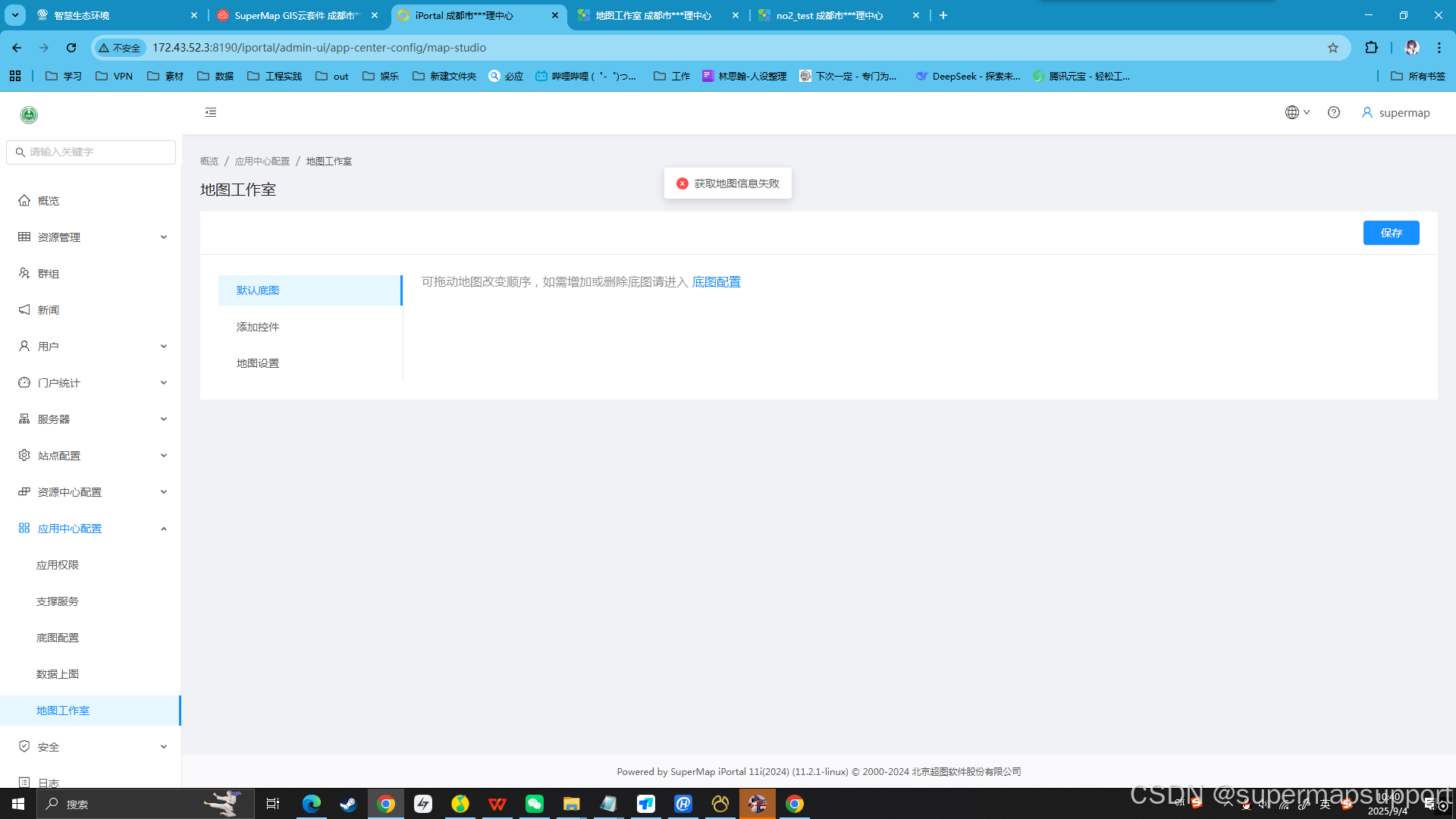Collapse the 应用中心配置 section
The width and height of the screenshot is (1456, 819).
tap(163, 528)
